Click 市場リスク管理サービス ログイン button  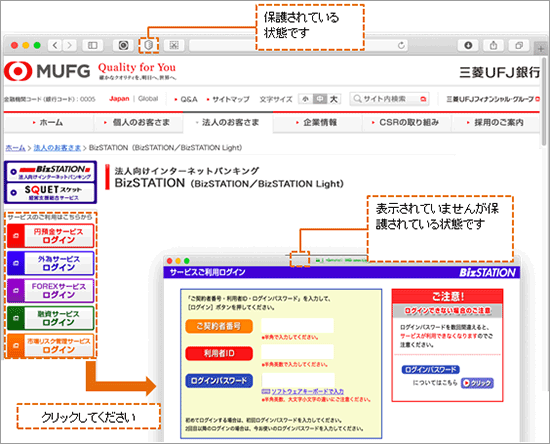point(51,345)
